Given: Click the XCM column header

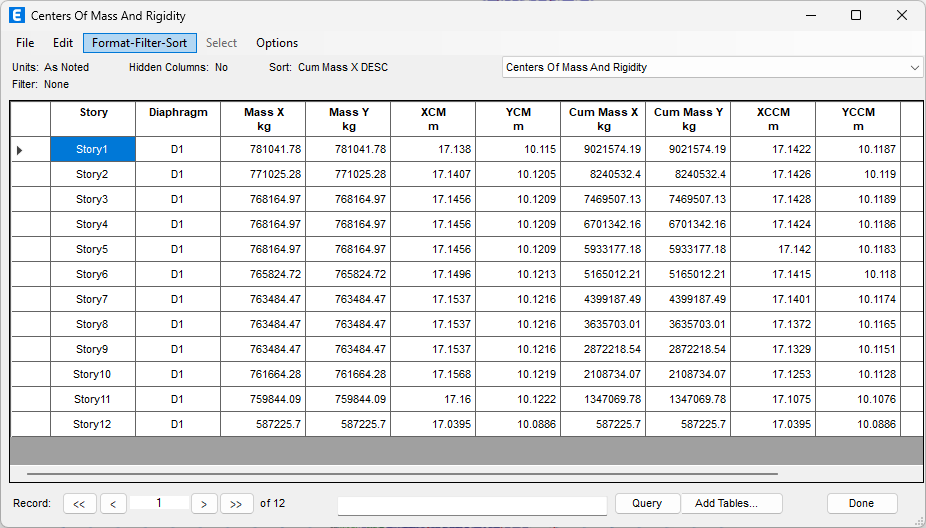Looking at the screenshot, I should [x=433, y=119].
